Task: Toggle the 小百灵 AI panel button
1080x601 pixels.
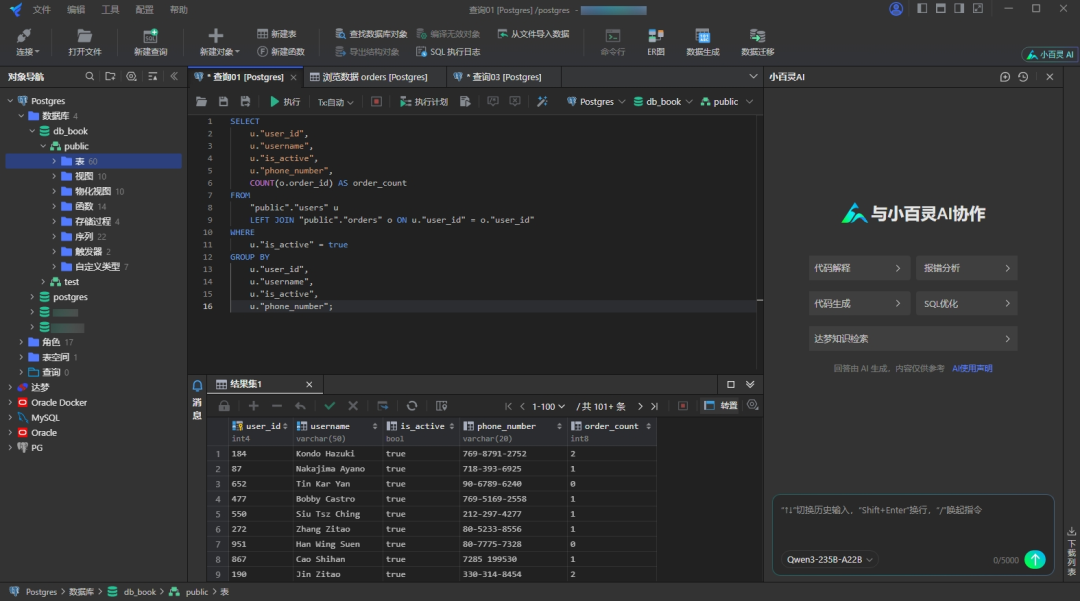Action: click(x=1049, y=55)
